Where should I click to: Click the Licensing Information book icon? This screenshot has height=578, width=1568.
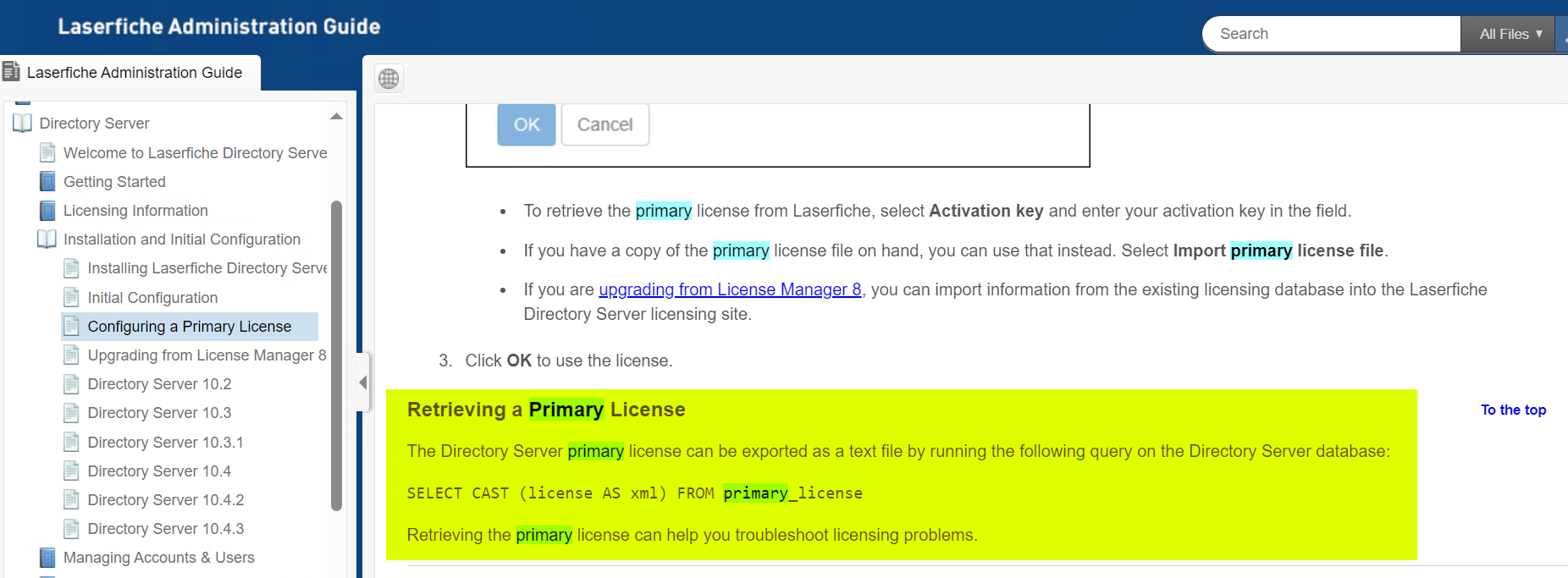coord(47,211)
